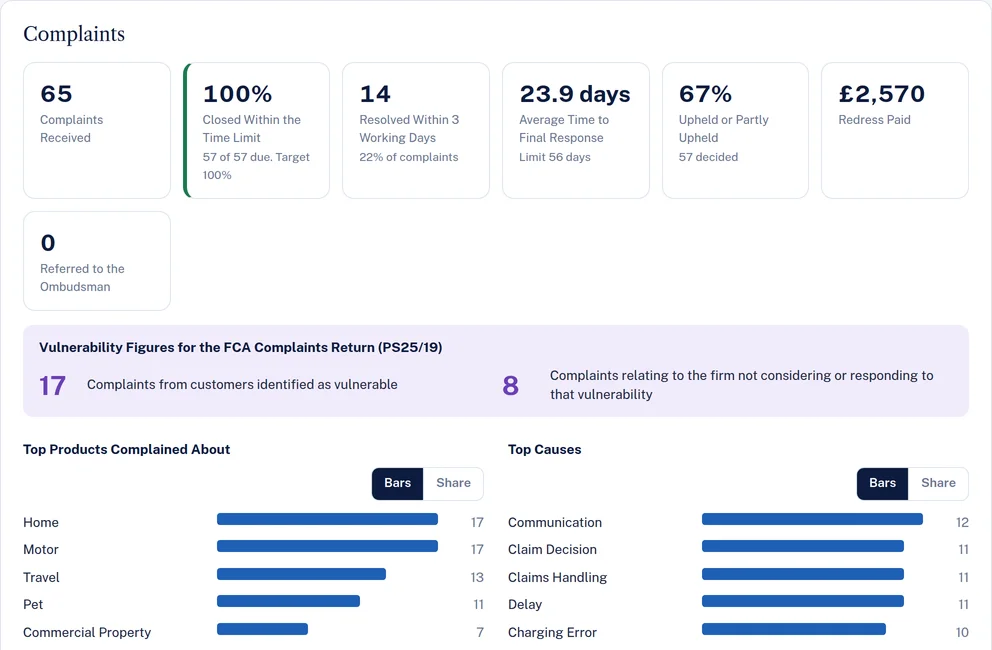Click the 57 of 57 due target text

point(256,166)
